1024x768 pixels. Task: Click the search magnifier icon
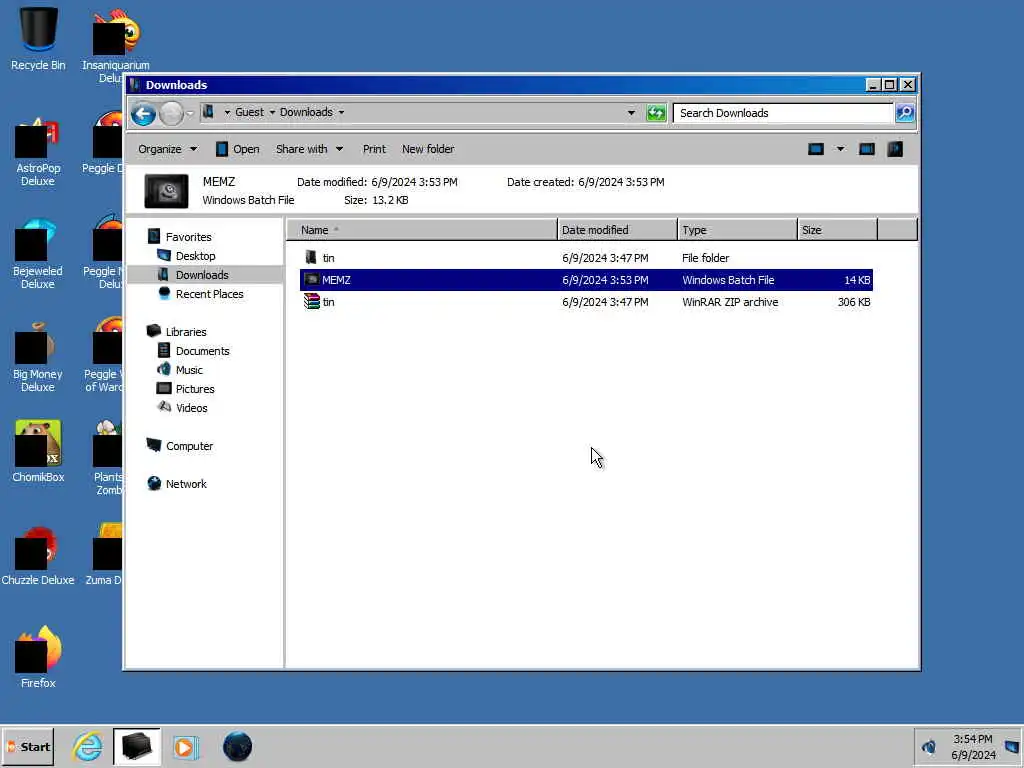click(x=904, y=113)
